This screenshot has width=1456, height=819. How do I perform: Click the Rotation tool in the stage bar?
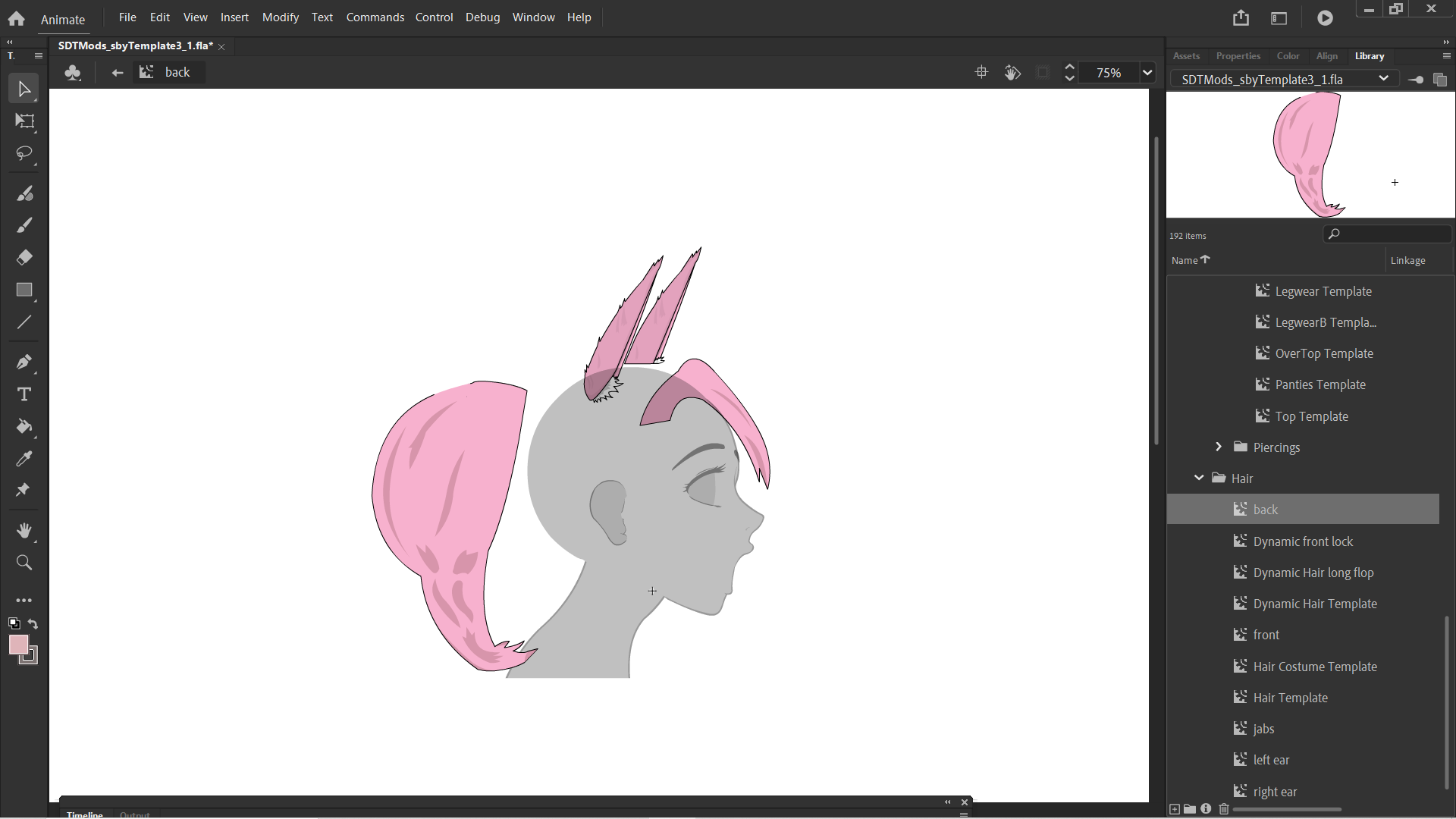(1012, 73)
